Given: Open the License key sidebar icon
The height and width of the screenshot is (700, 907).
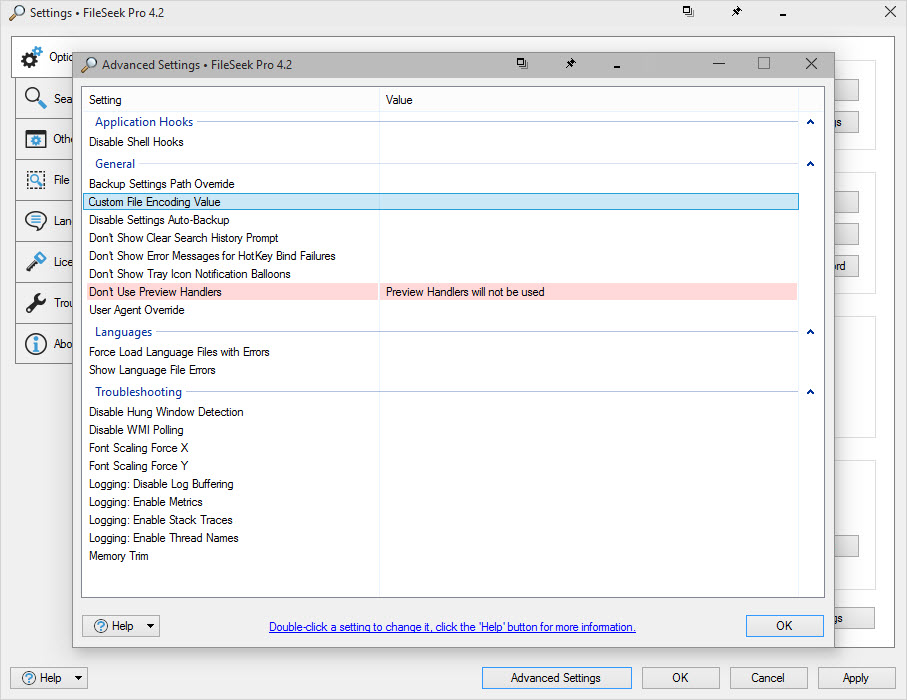Looking at the screenshot, I should pos(36,262).
